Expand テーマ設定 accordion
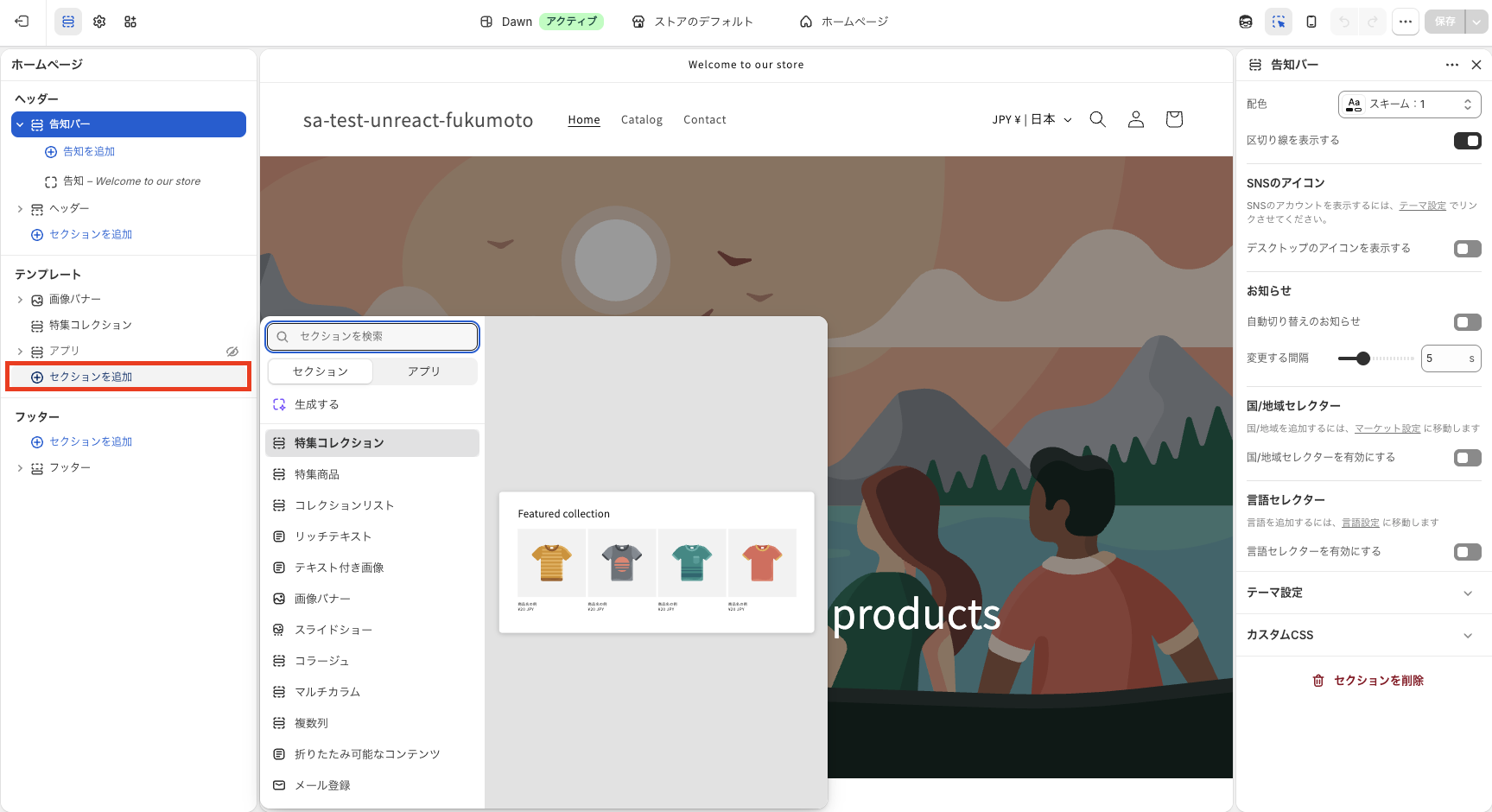The height and width of the screenshot is (812, 1492). [1364, 593]
